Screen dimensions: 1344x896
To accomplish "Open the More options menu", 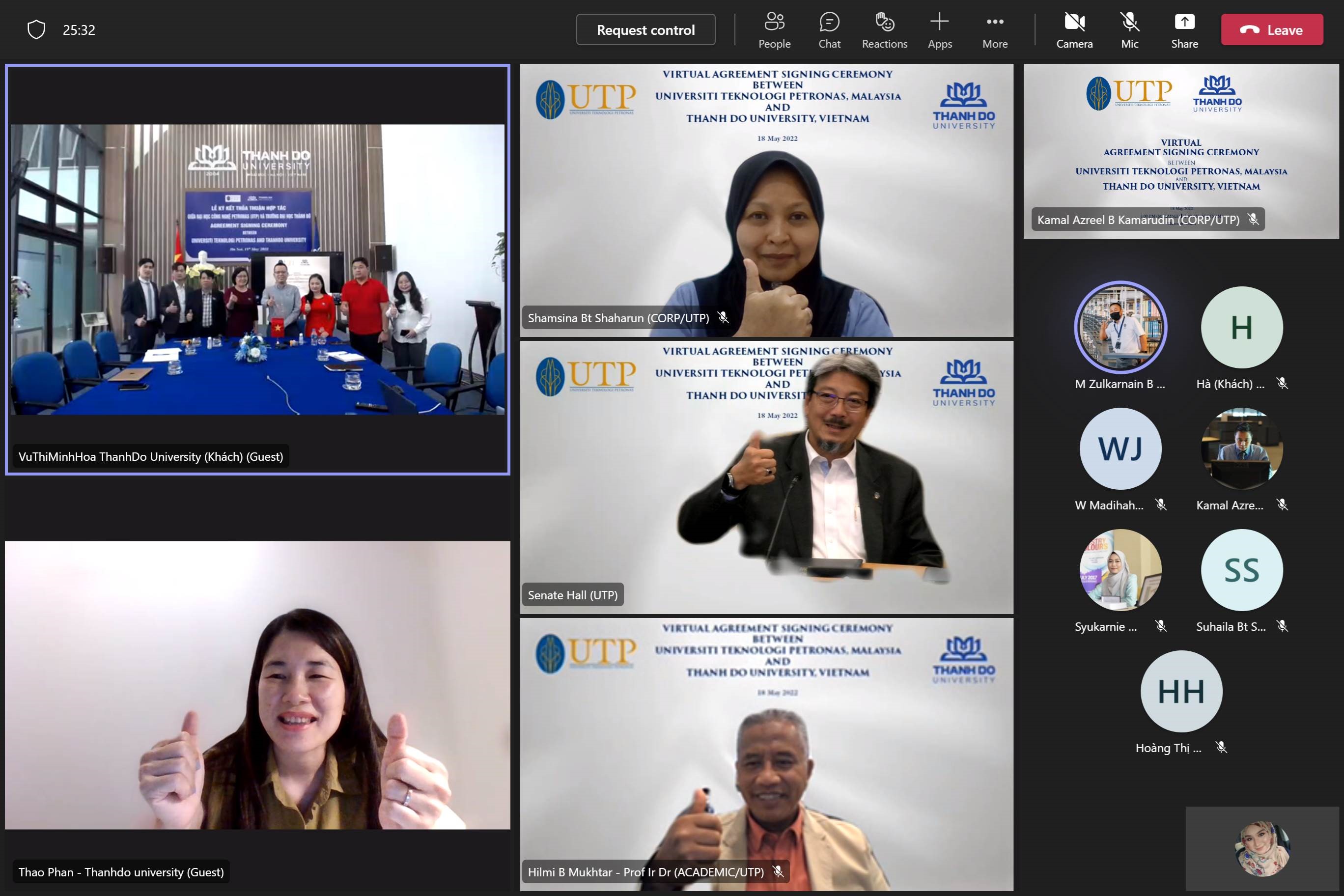I will [x=995, y=29].
